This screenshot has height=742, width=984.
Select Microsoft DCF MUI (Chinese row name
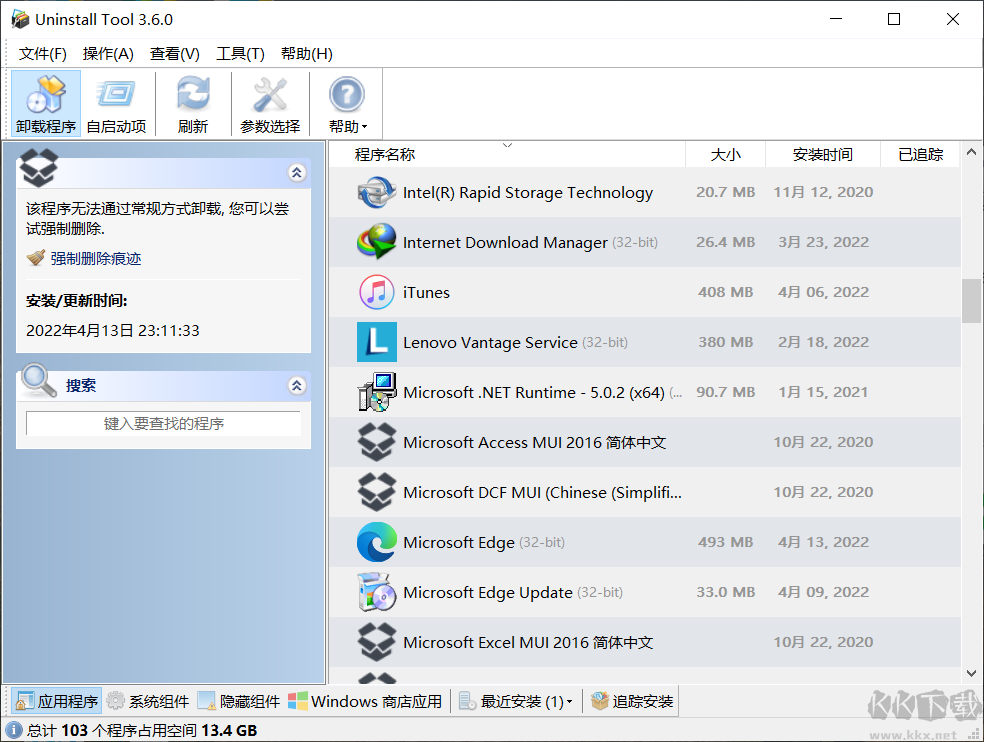click(542, 493)
